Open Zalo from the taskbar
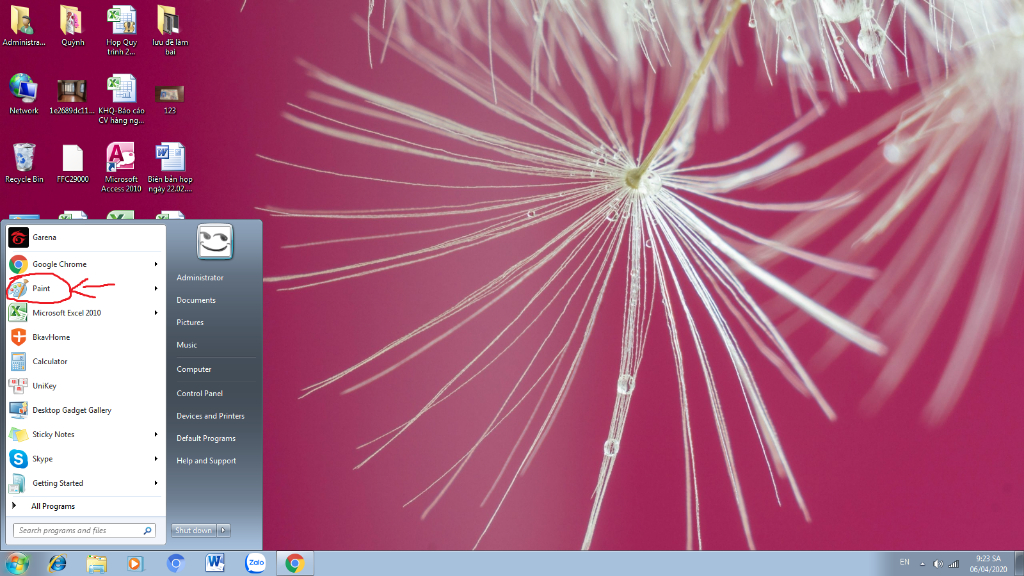This screenshot has width=1024, height=576. point(255,563)
